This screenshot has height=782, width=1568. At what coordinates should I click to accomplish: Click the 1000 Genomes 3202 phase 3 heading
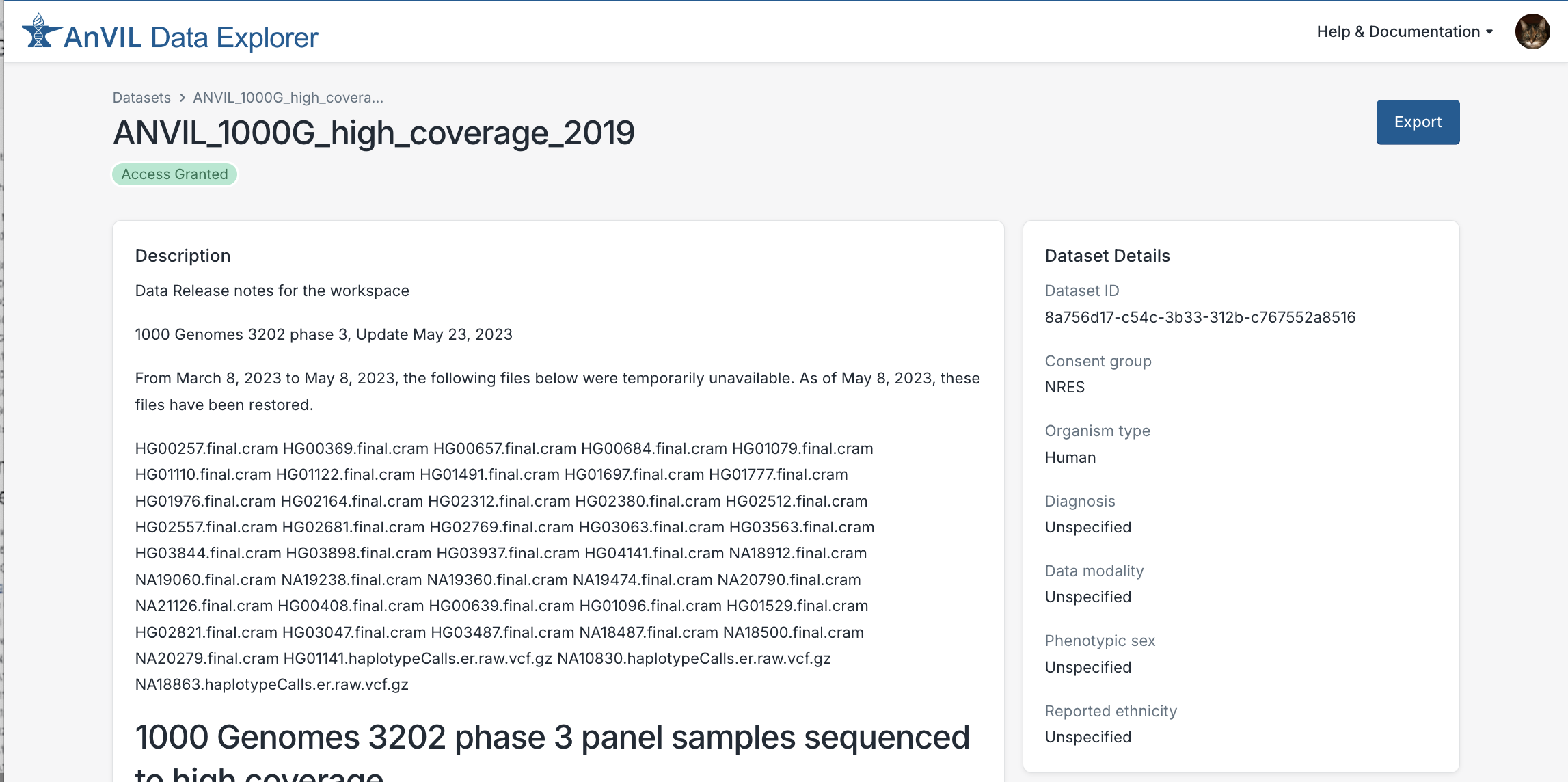point(552,738)
